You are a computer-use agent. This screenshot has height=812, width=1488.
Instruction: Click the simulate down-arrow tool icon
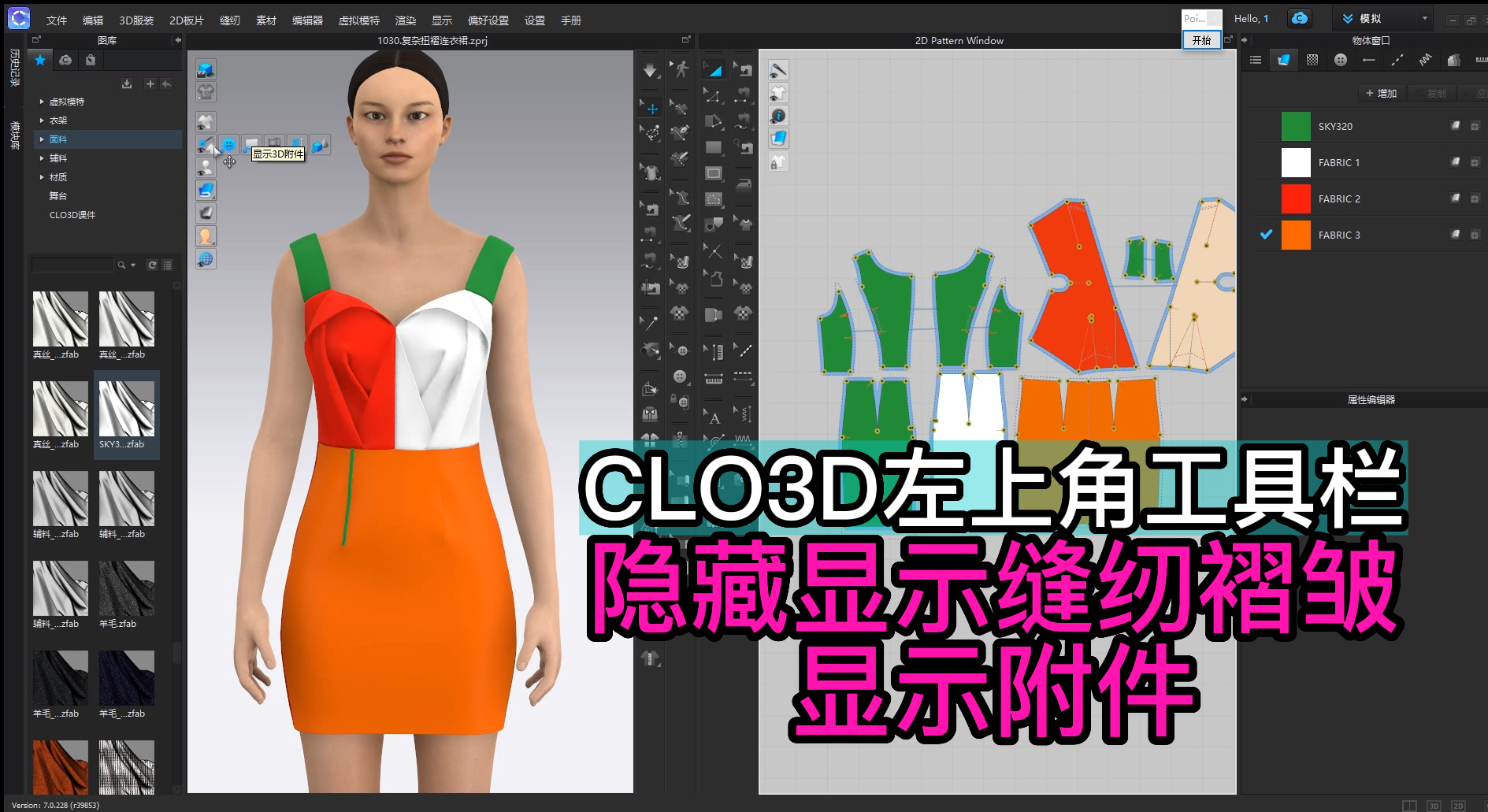(650, 70)
